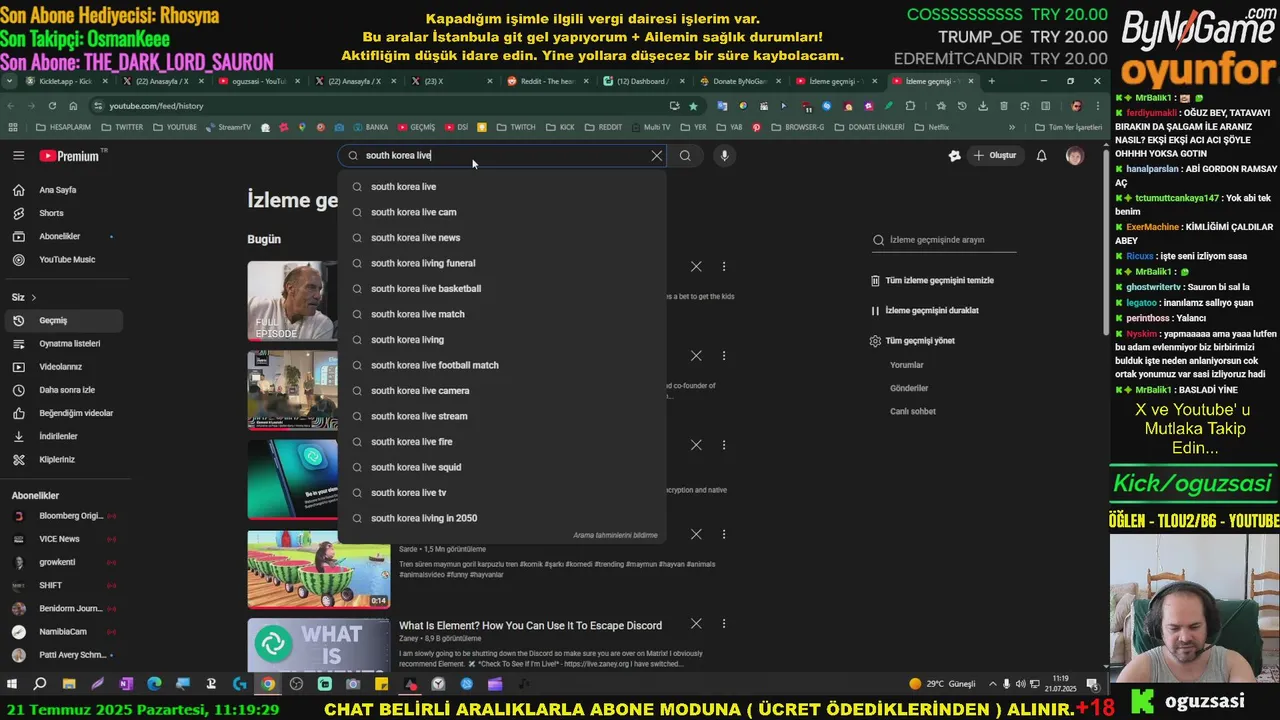Clear the search box with the X
Screen dimensions: 1280x720
(657, 155)
